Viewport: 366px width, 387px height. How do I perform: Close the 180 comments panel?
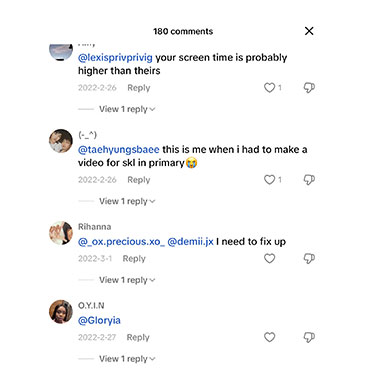tap(309, 31)
